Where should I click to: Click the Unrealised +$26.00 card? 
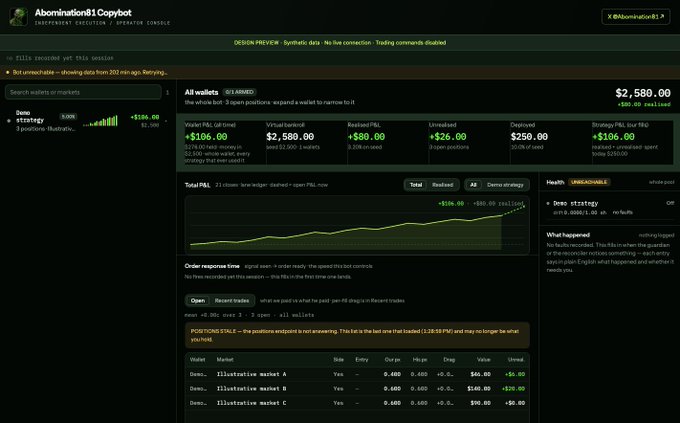(x=469, y=142)
